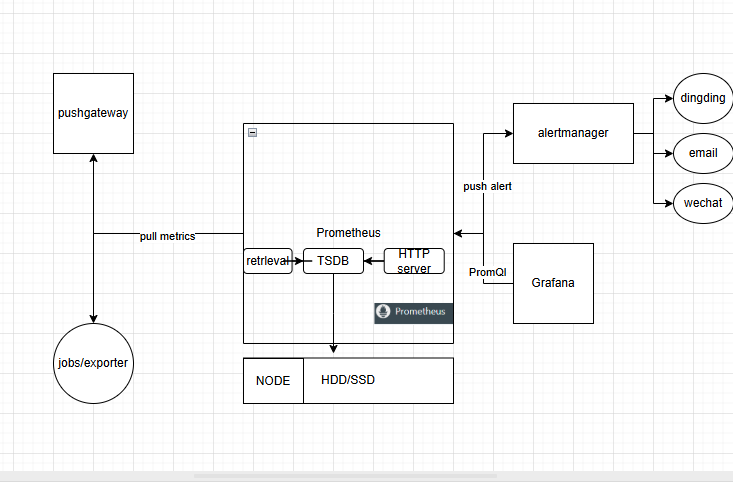Select the pushgateway box

[x=93, y=114]
